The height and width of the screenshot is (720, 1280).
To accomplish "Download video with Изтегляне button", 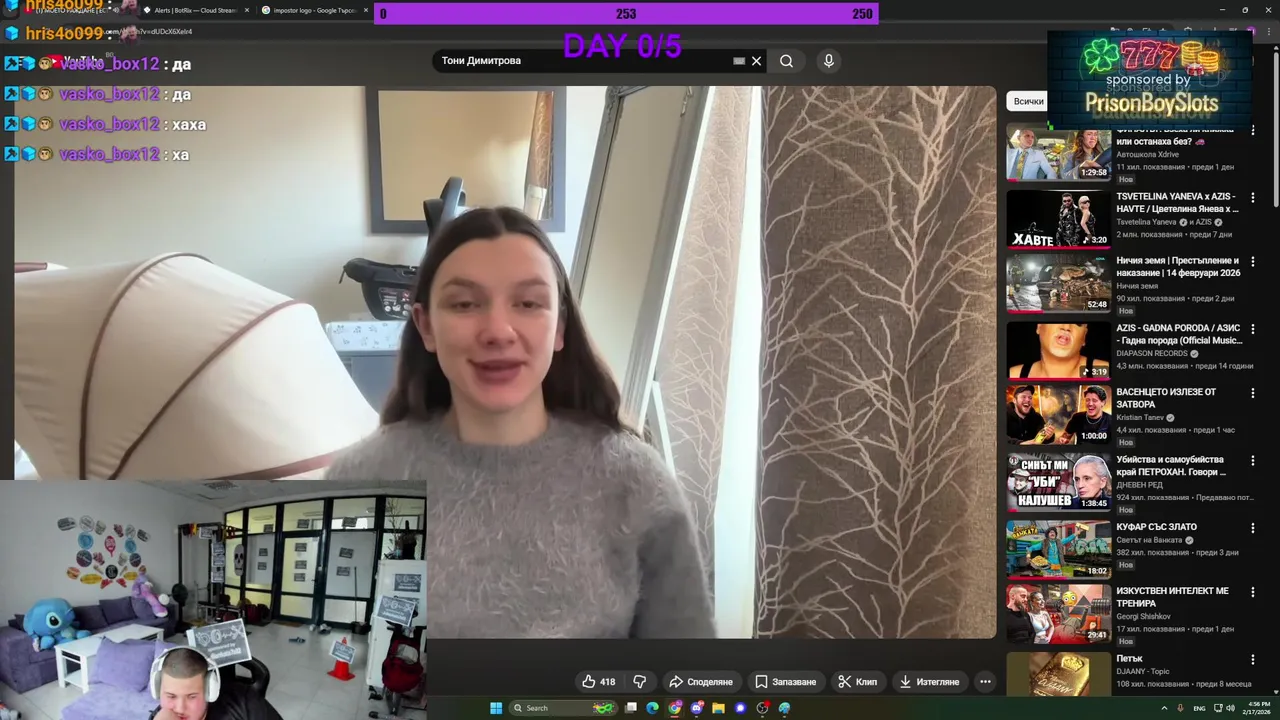I will click(929, 682).
